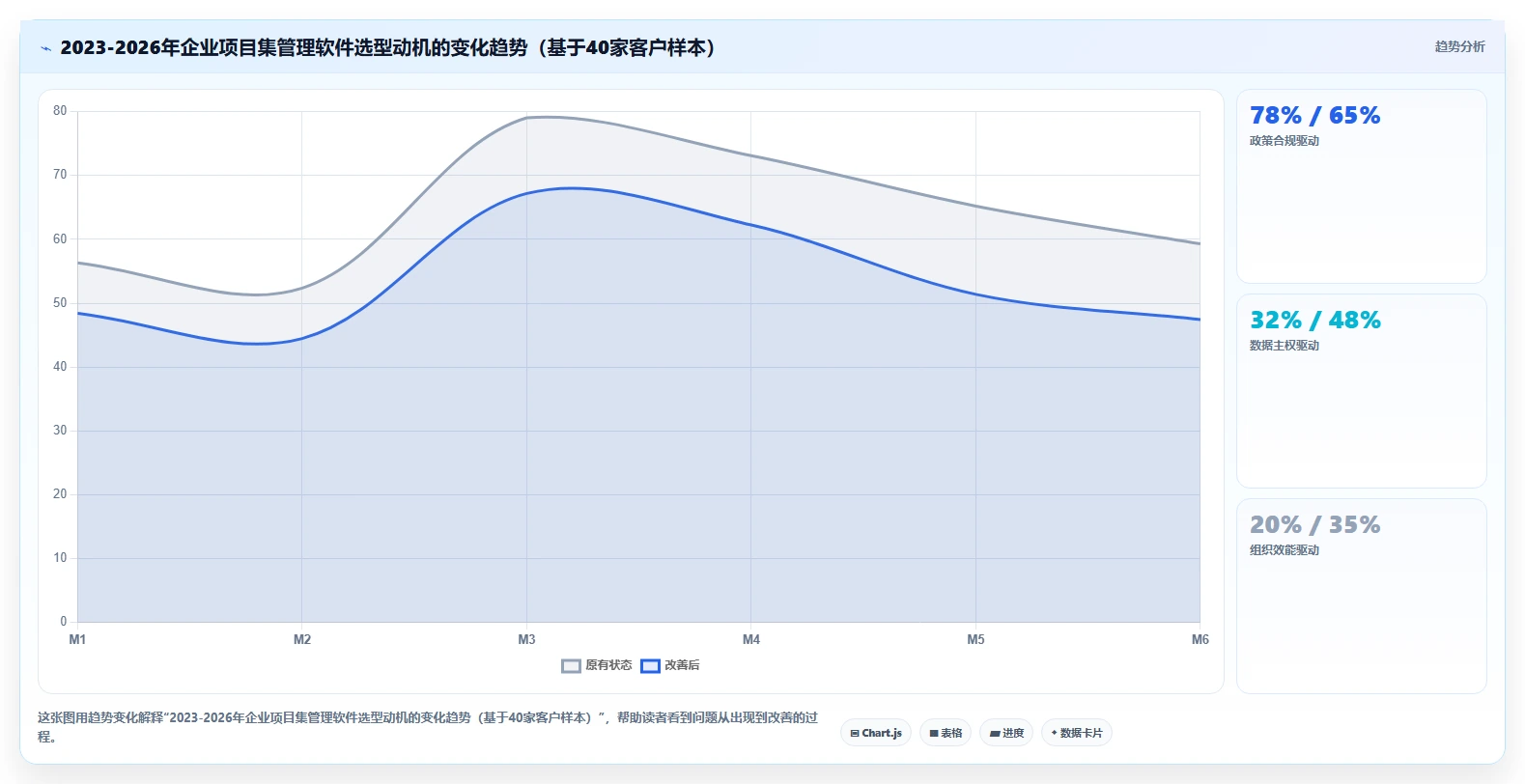Click the 数据主权驱动 label
1525x784 pixels.
point(1285,346)
